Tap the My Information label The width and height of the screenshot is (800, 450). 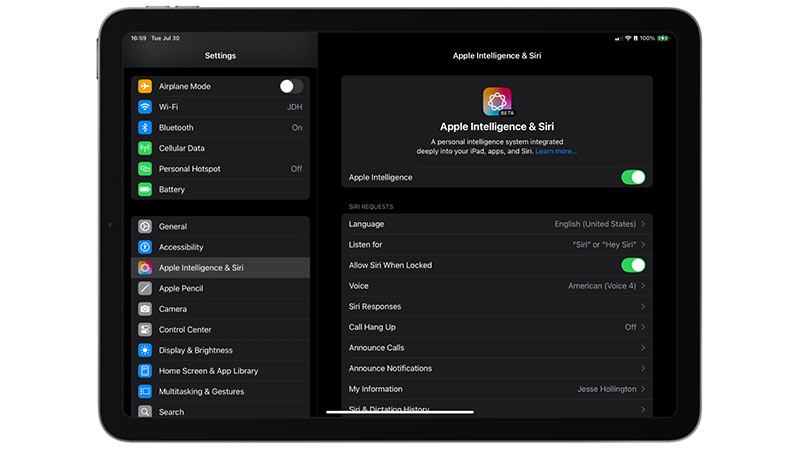[376, 389]
